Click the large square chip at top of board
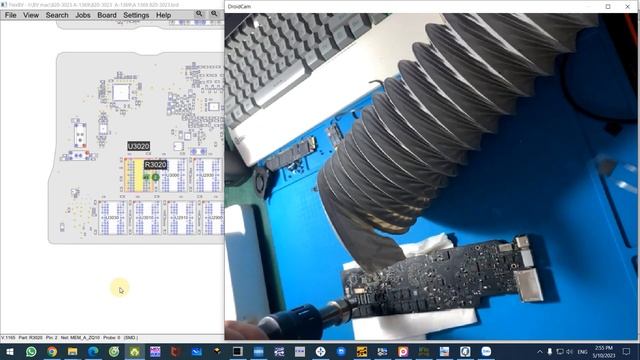Screen dimensions: 640x360 pos(121,93)
